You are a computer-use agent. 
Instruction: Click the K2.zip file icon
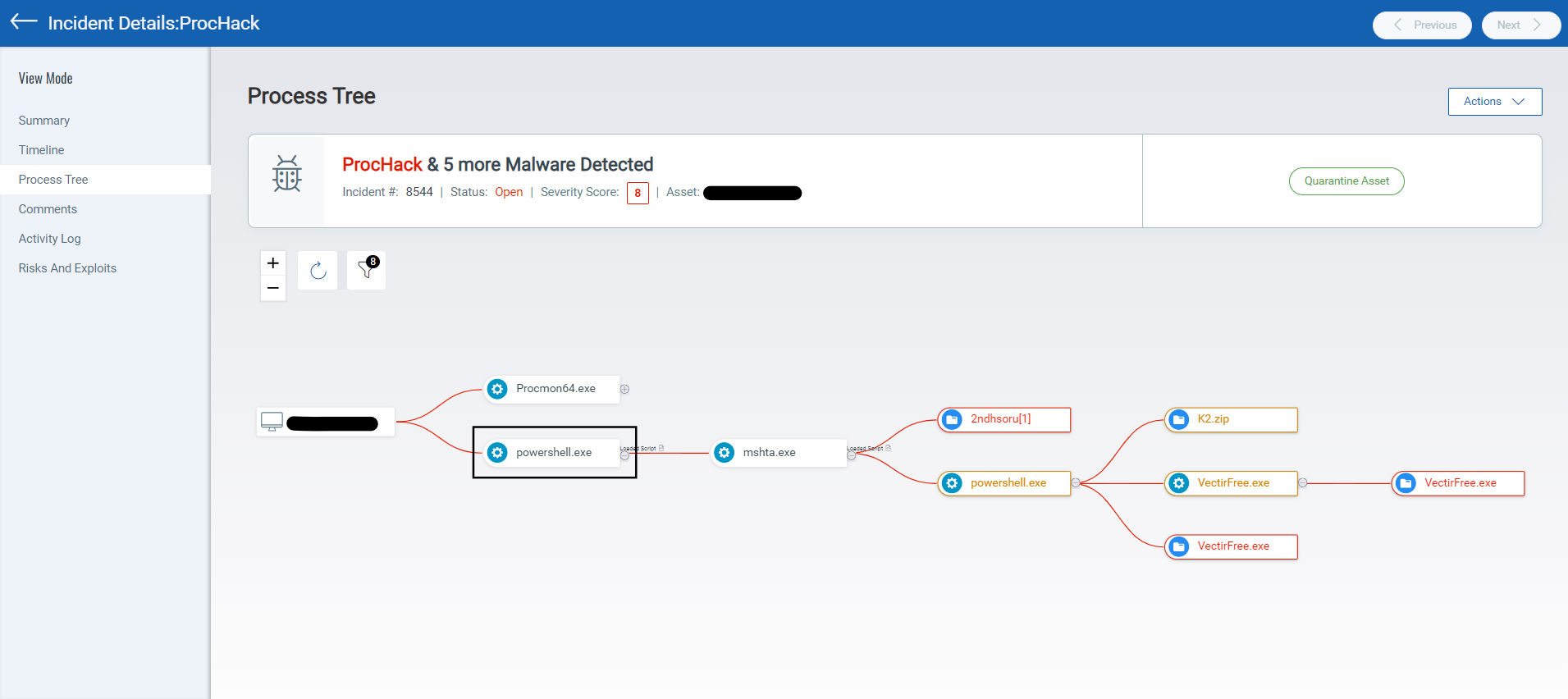[x=1178, y=419]
